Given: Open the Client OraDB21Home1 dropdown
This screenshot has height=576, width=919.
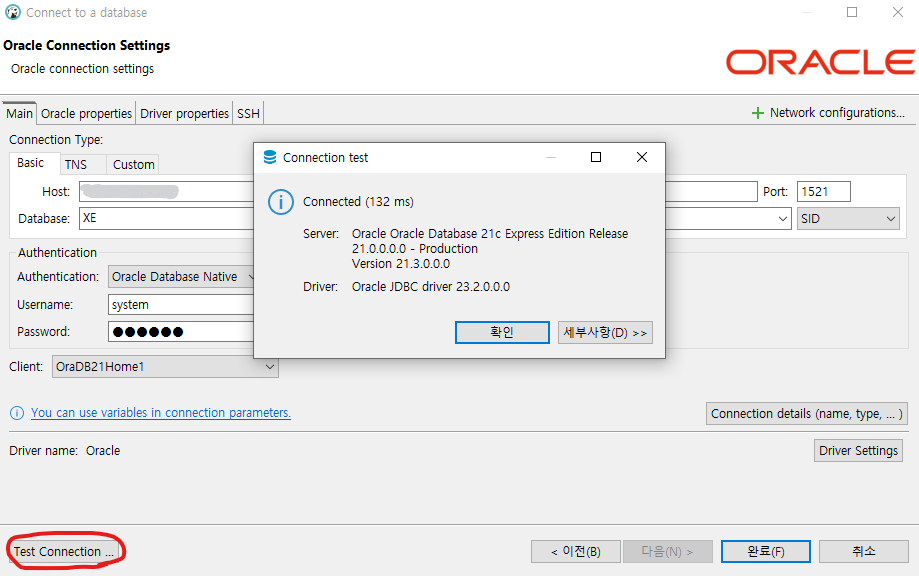Looking at the screenshot, I should coord(165,367).
